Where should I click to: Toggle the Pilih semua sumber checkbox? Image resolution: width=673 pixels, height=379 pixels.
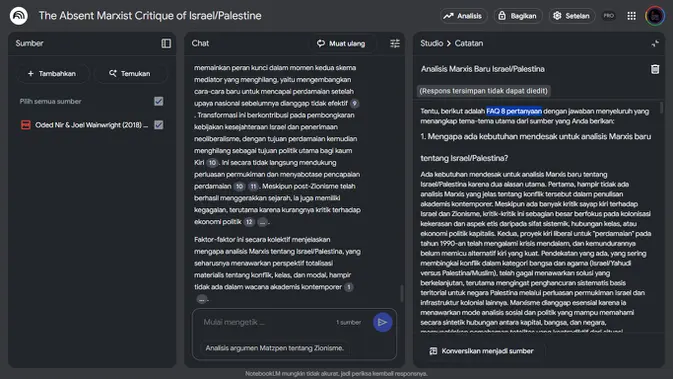click(x=159, y=101)
